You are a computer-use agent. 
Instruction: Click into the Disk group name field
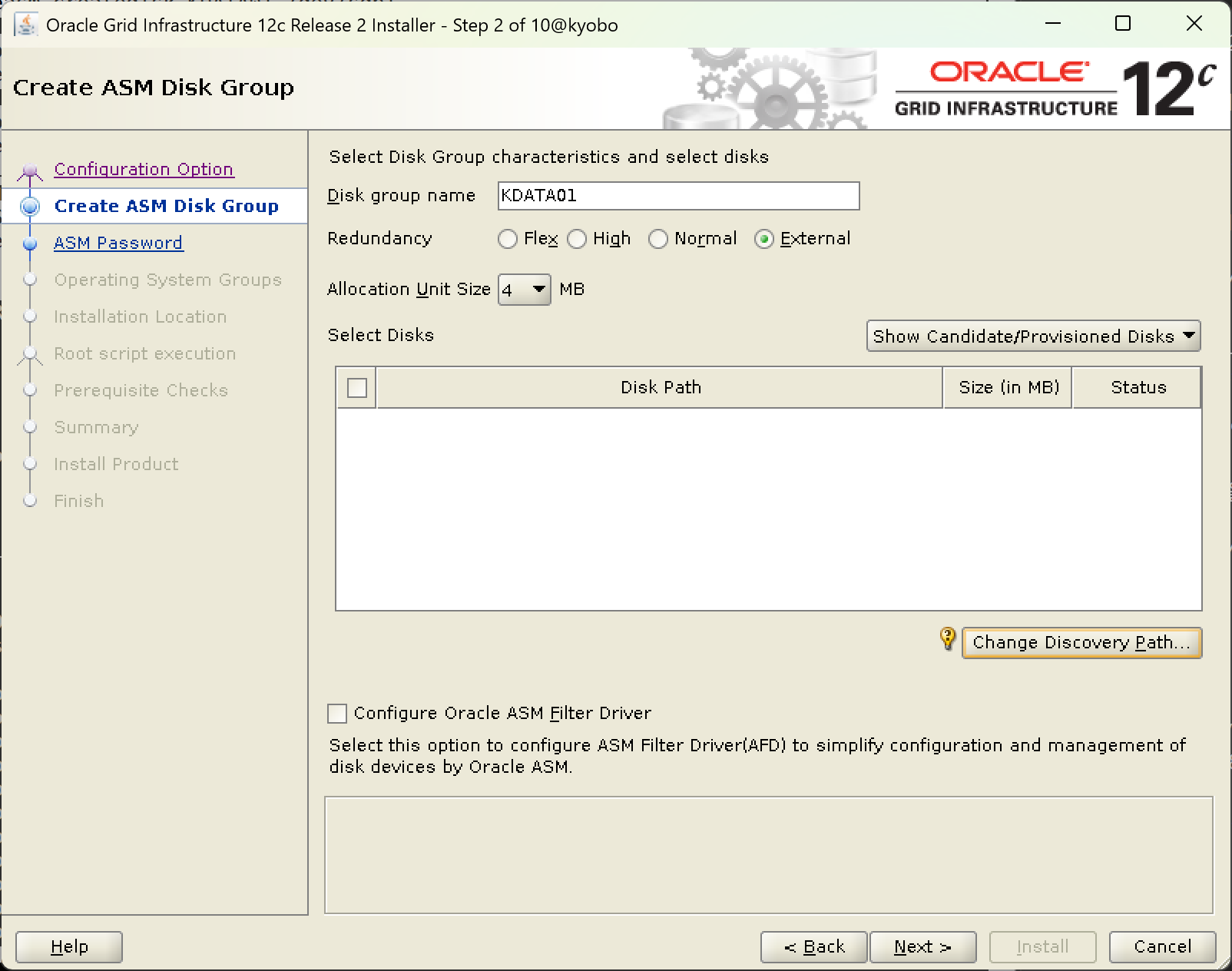pos(679,196)
